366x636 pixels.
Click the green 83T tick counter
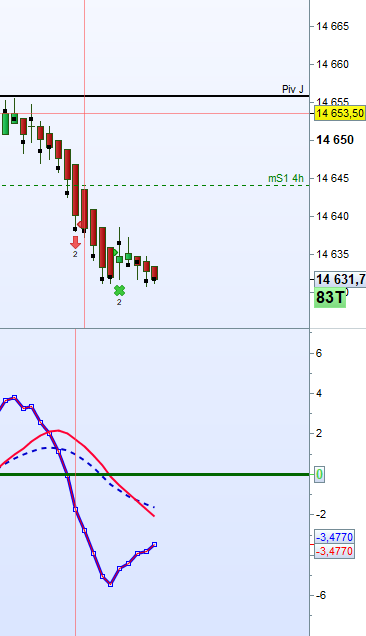(330, 297)
